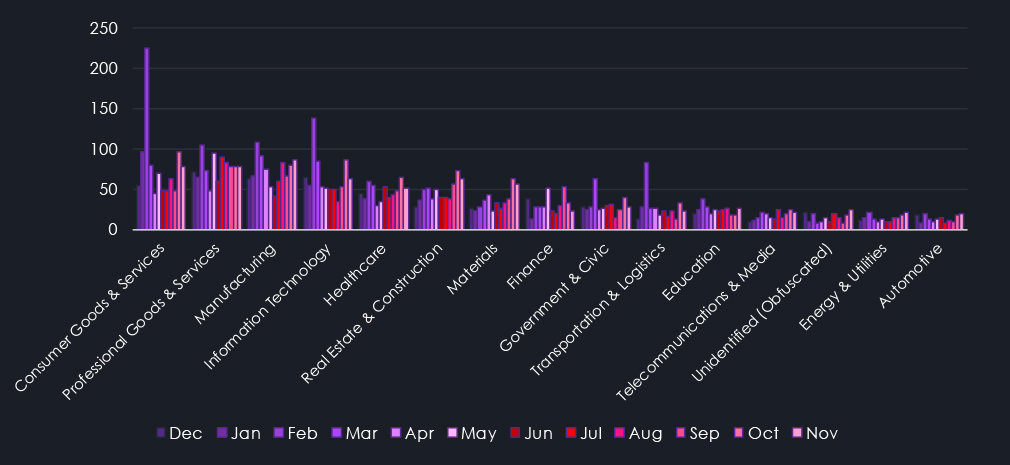The height and width of the screenshot is (465, 1010).
Task: Select tallest bar in Transportation & Logistics
Action: (x=646, y=196)
